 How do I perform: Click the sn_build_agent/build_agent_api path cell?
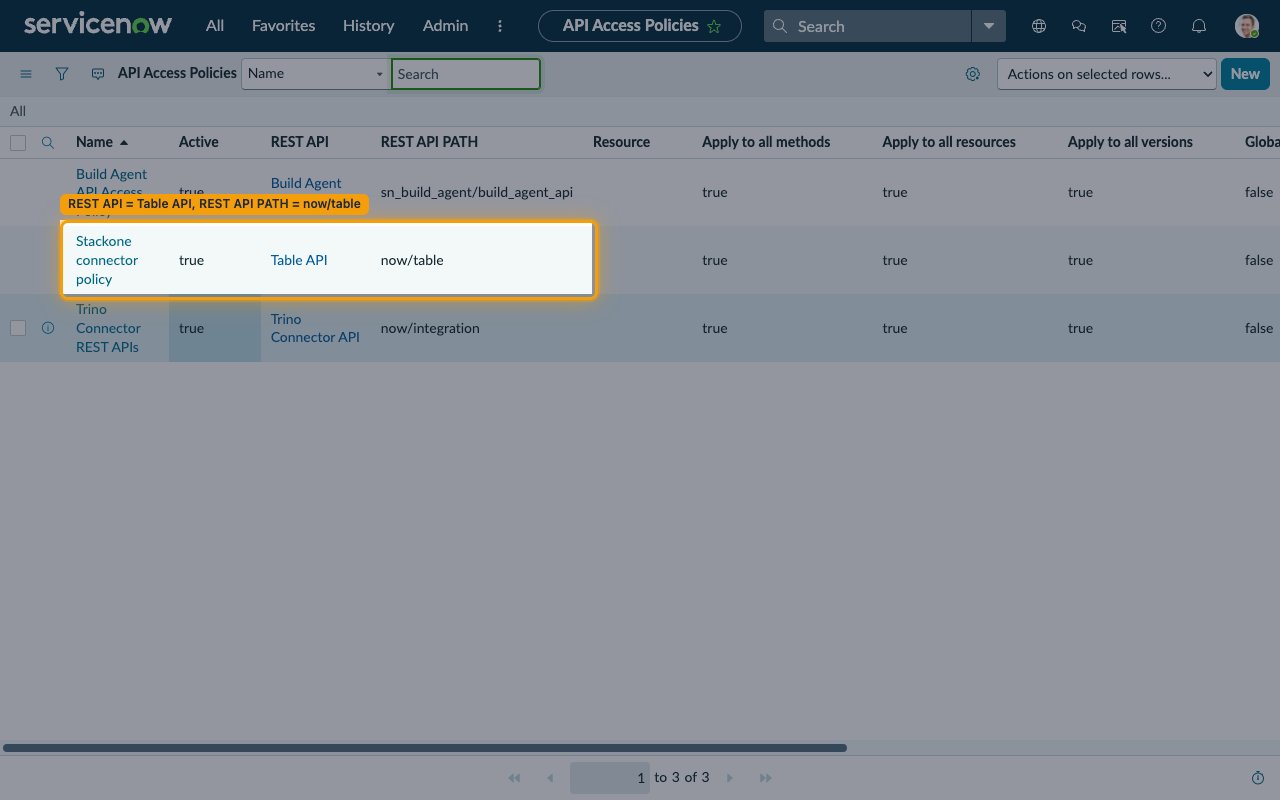click(477, 192)
